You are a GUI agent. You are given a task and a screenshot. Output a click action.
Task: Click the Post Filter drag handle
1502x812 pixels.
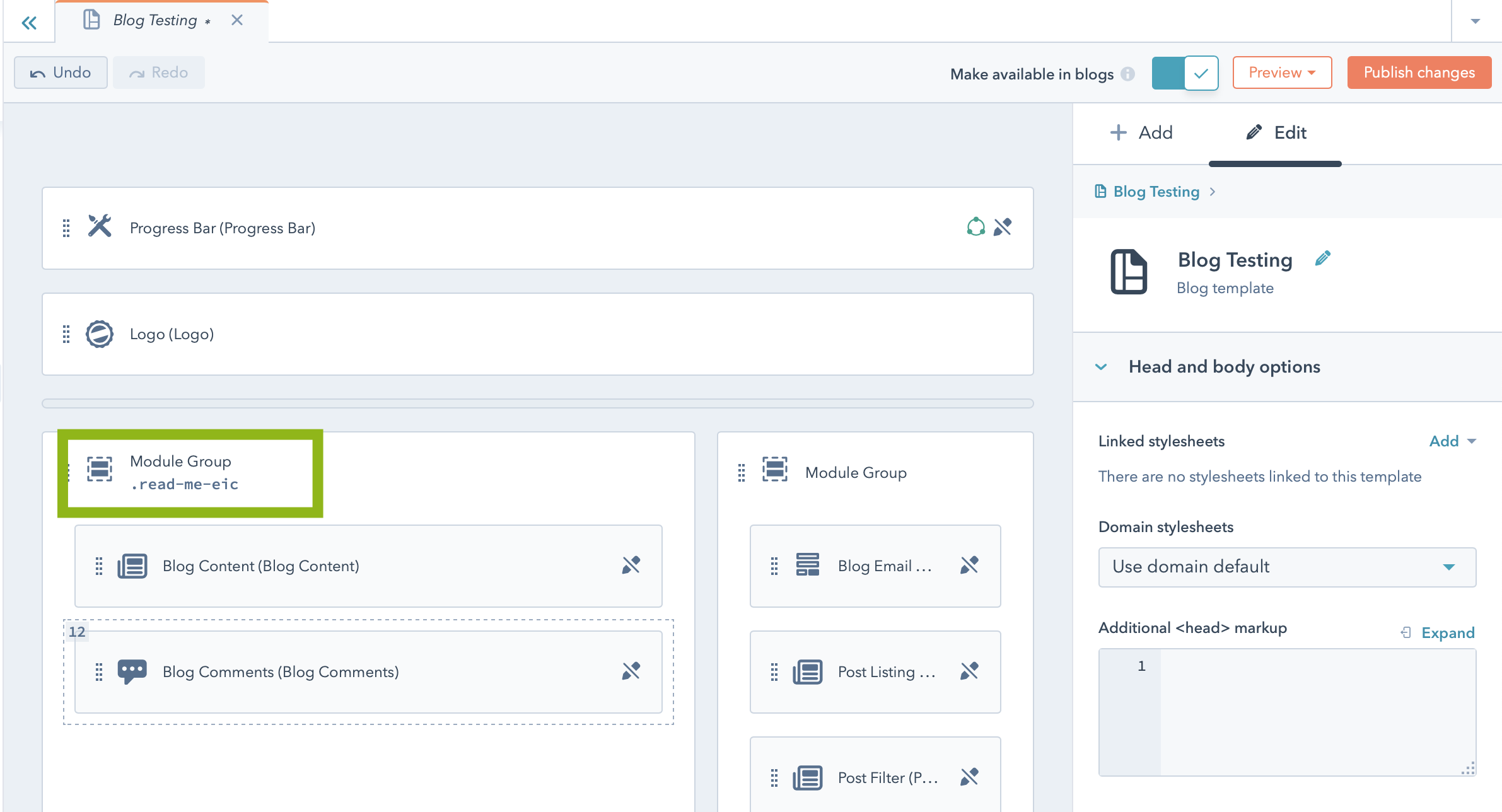click(x=774, y=778)
